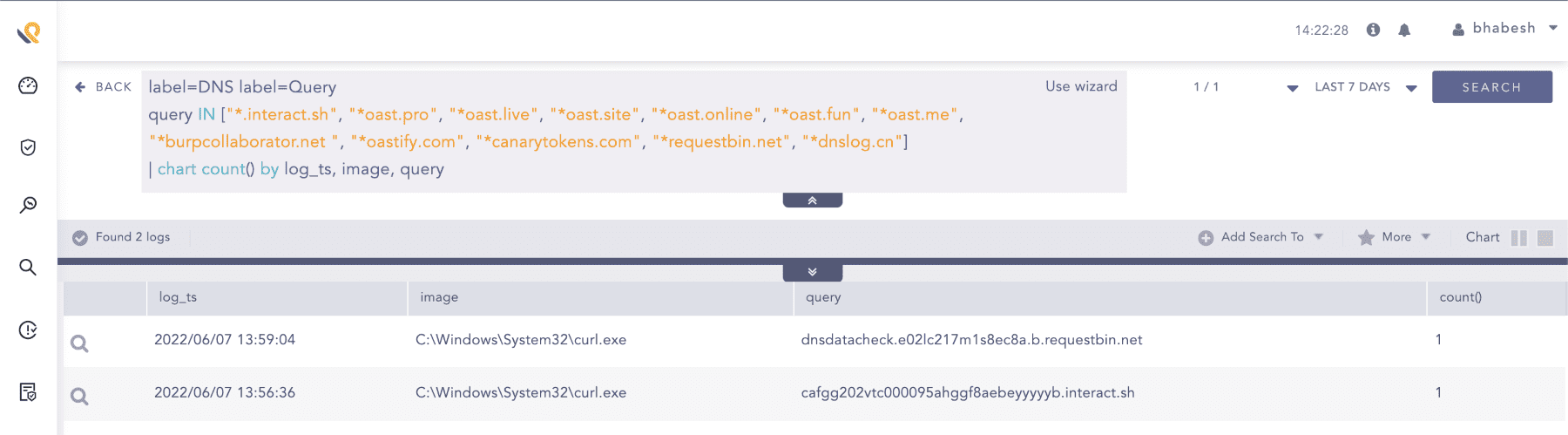The width and height of the screenshot is (1568, 435).
Task: Open the LAST 7 DAYS time range dropdown
Action: pyautogui.click(x=1365, y=87)
